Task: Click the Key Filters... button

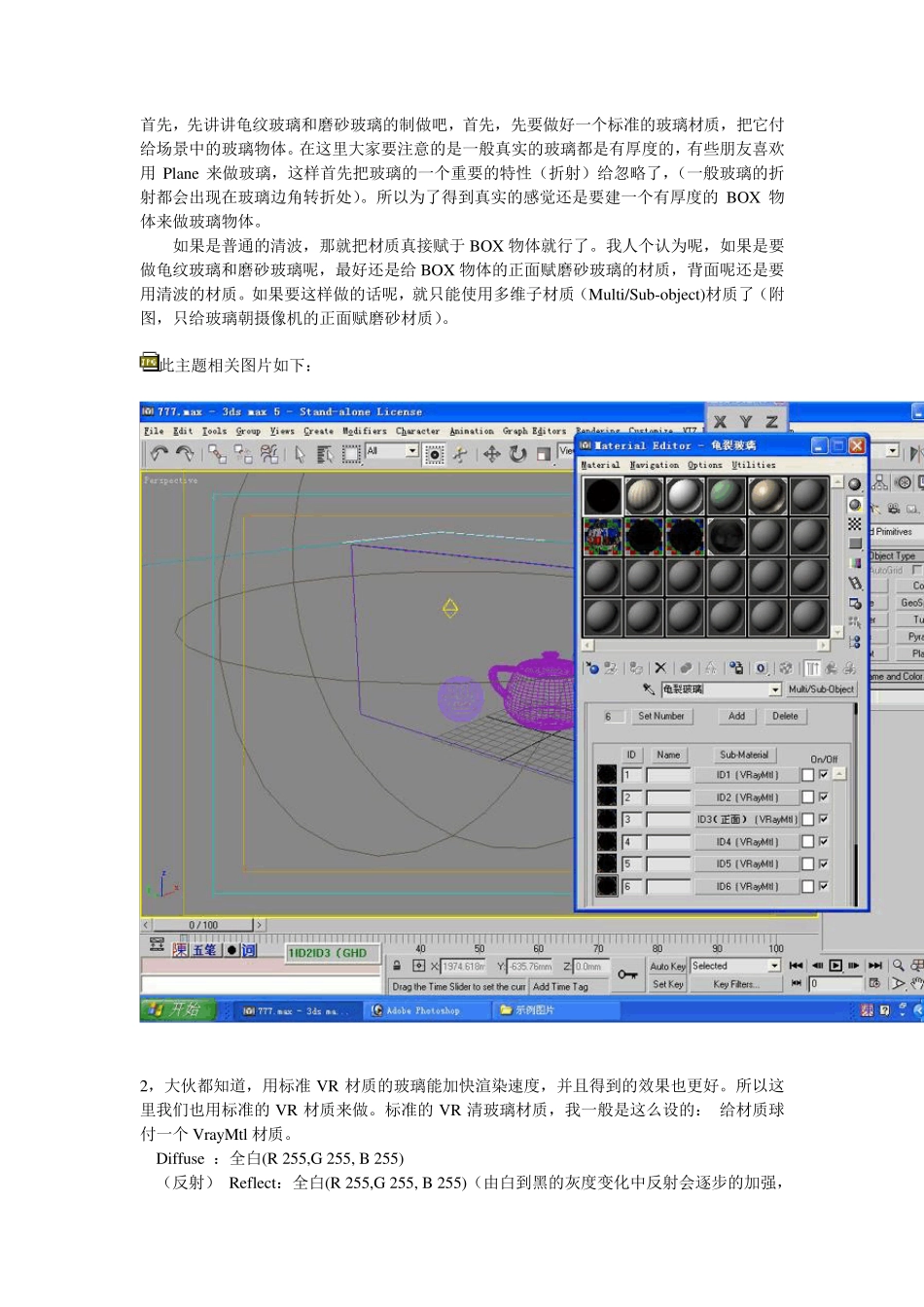Action: point(735,984)
